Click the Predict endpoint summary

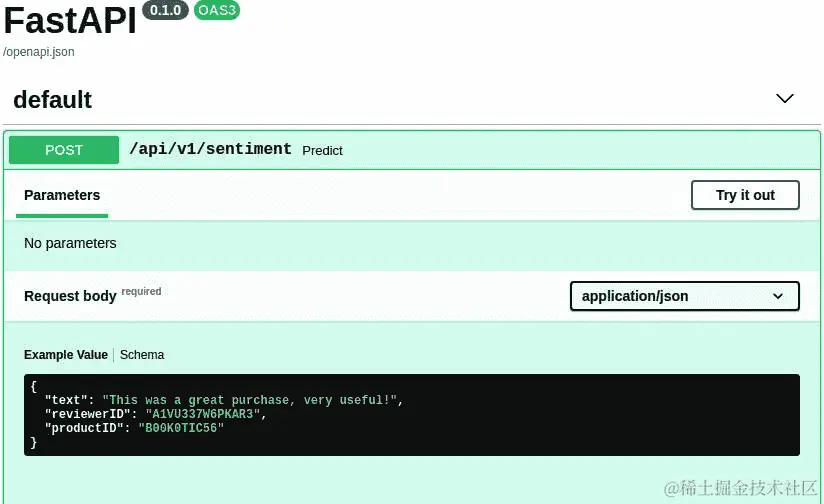322,151
